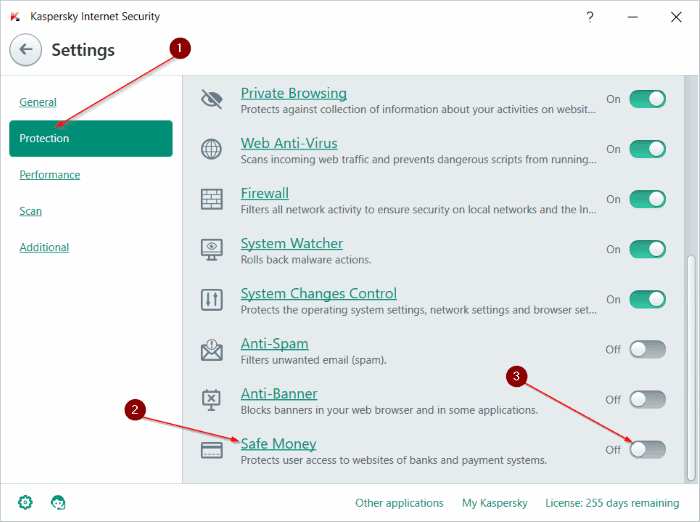Switch off System Changes Control
Viewport: 700px width, 522px height.
[x=647, y=300]
